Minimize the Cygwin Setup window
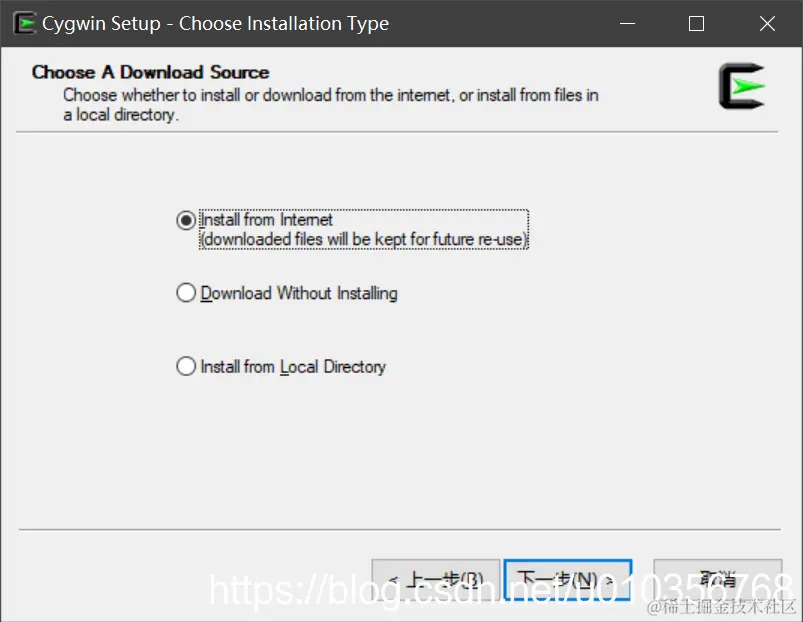The image size is (803, 622). pos(627,24)
